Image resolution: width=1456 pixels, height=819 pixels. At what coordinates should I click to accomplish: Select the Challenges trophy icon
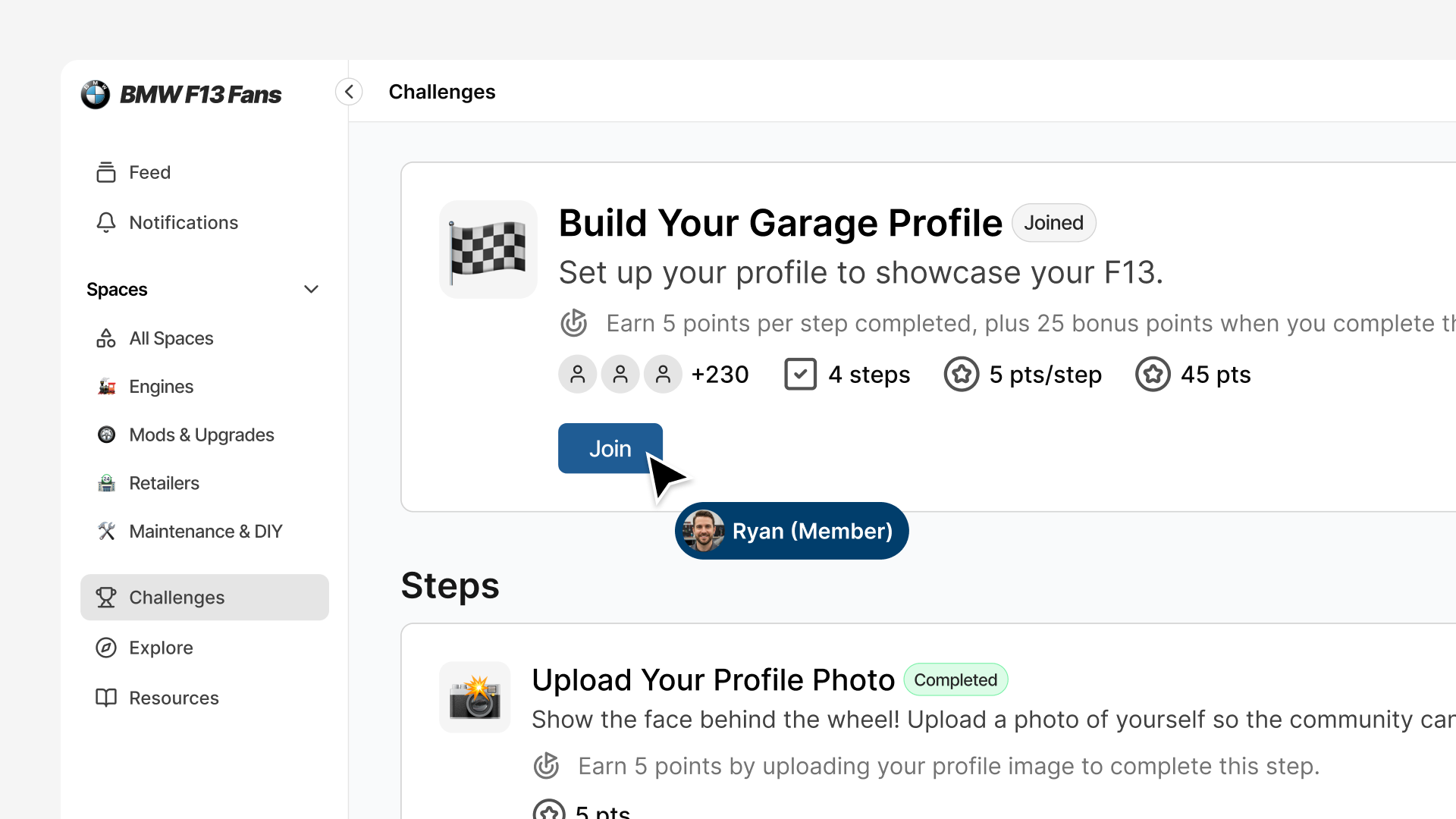coord(106,598)
